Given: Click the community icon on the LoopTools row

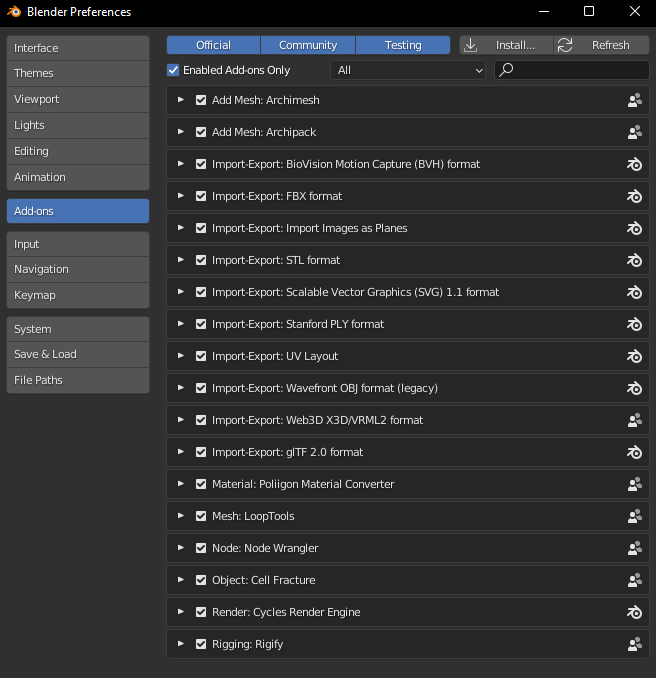Looking at the screenshot, I should point(634,516).
